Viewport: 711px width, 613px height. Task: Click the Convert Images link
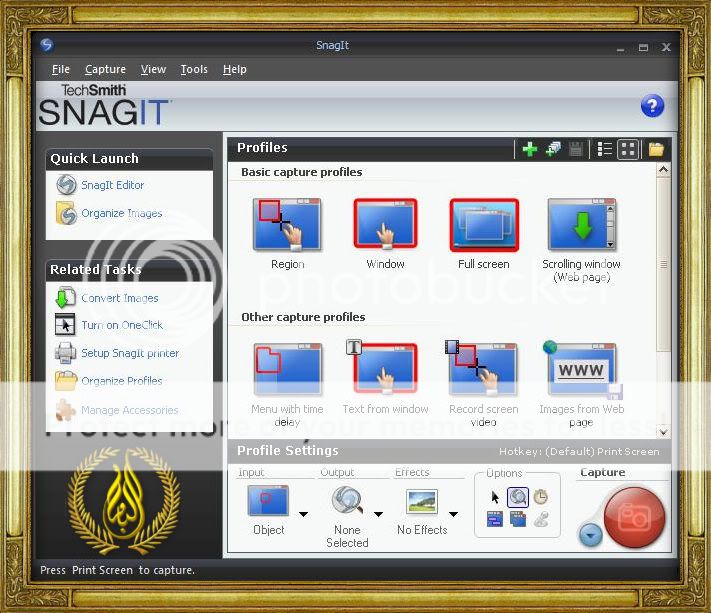(120, 298)
